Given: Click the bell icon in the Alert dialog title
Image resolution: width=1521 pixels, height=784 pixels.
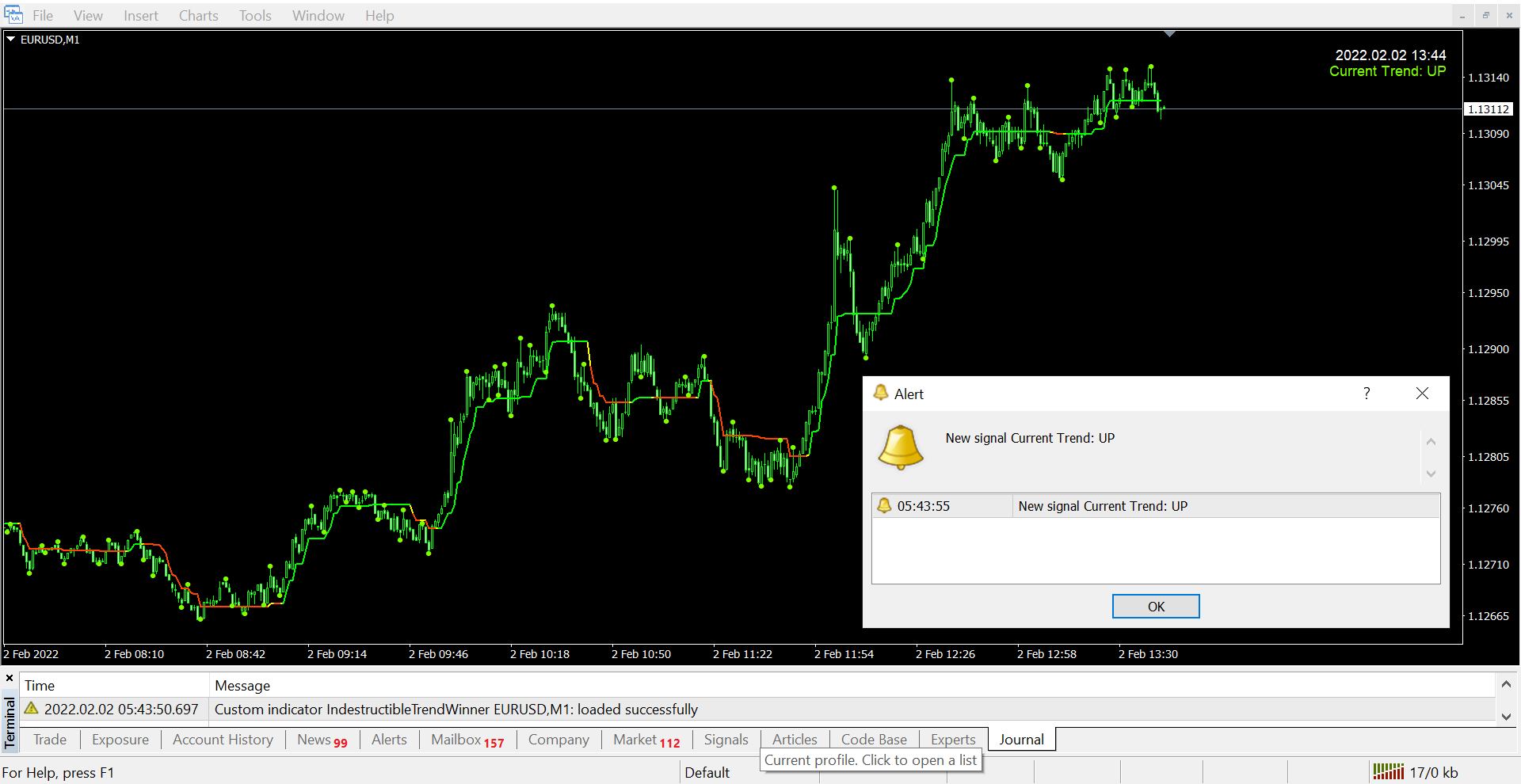Looking at the screenshot, I should point(881,393).
